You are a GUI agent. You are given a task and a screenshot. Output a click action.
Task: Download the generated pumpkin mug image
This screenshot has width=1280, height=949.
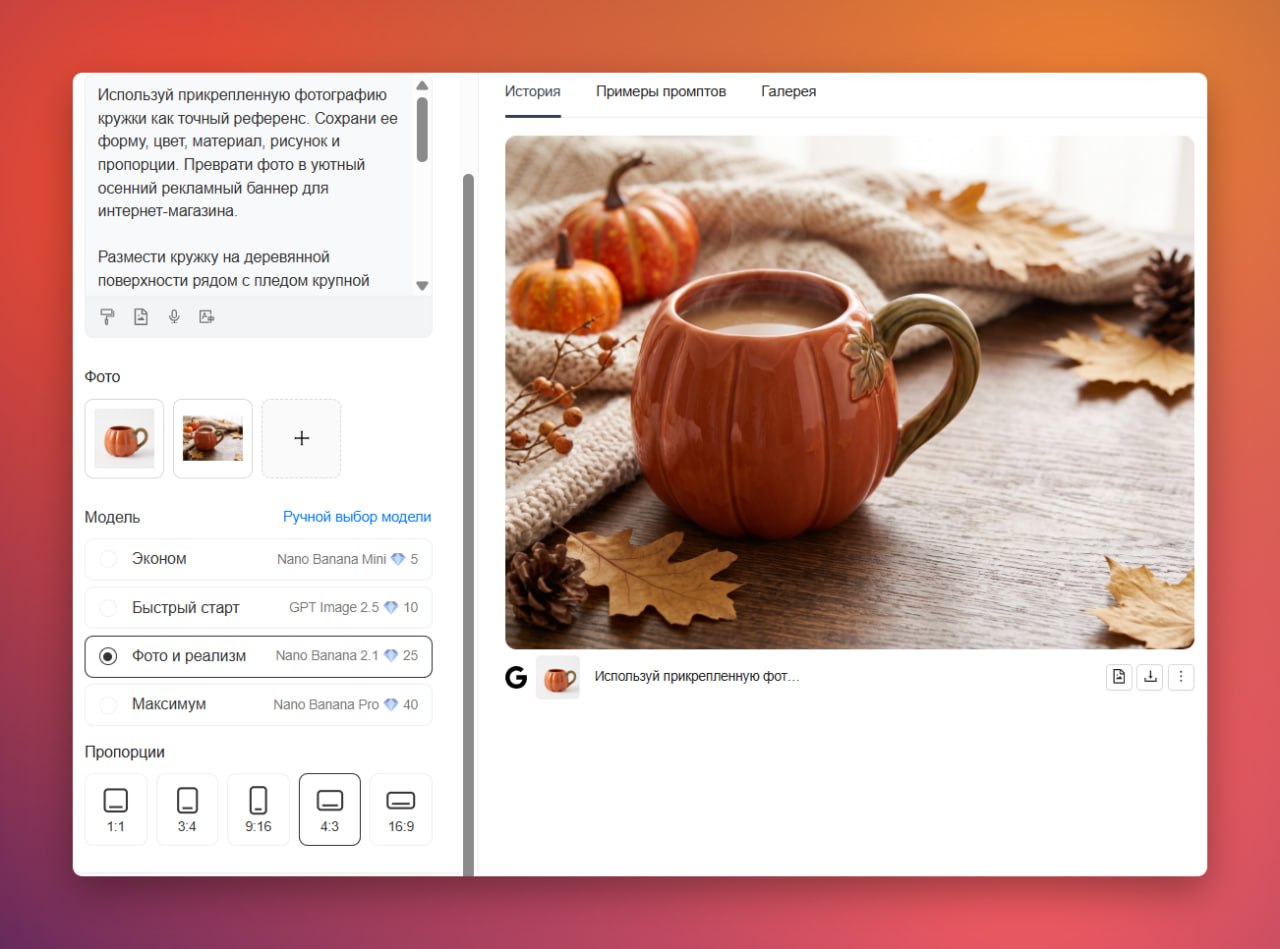[x=1150, y=677]
